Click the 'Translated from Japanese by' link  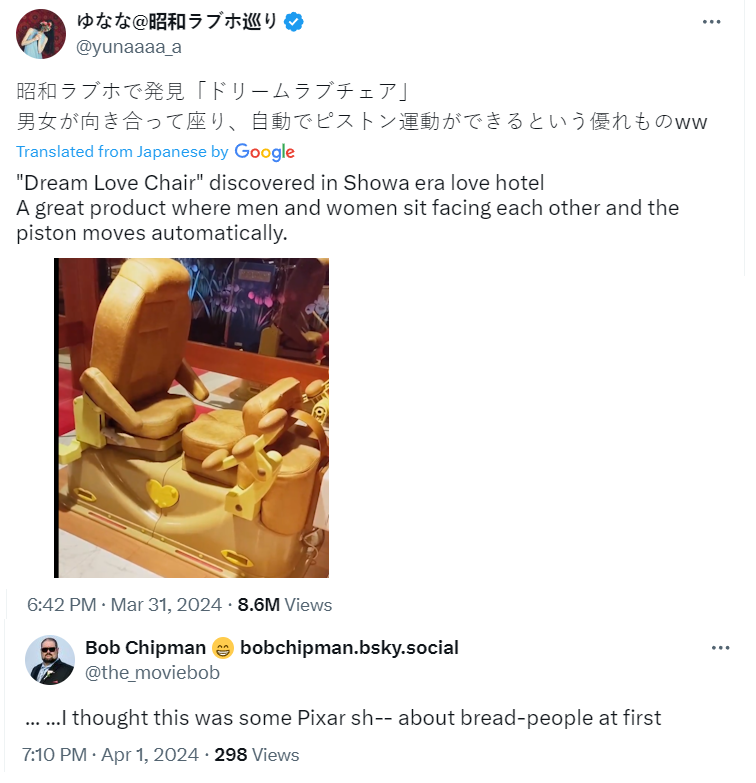pyautogui.click(x=122, y=151)
